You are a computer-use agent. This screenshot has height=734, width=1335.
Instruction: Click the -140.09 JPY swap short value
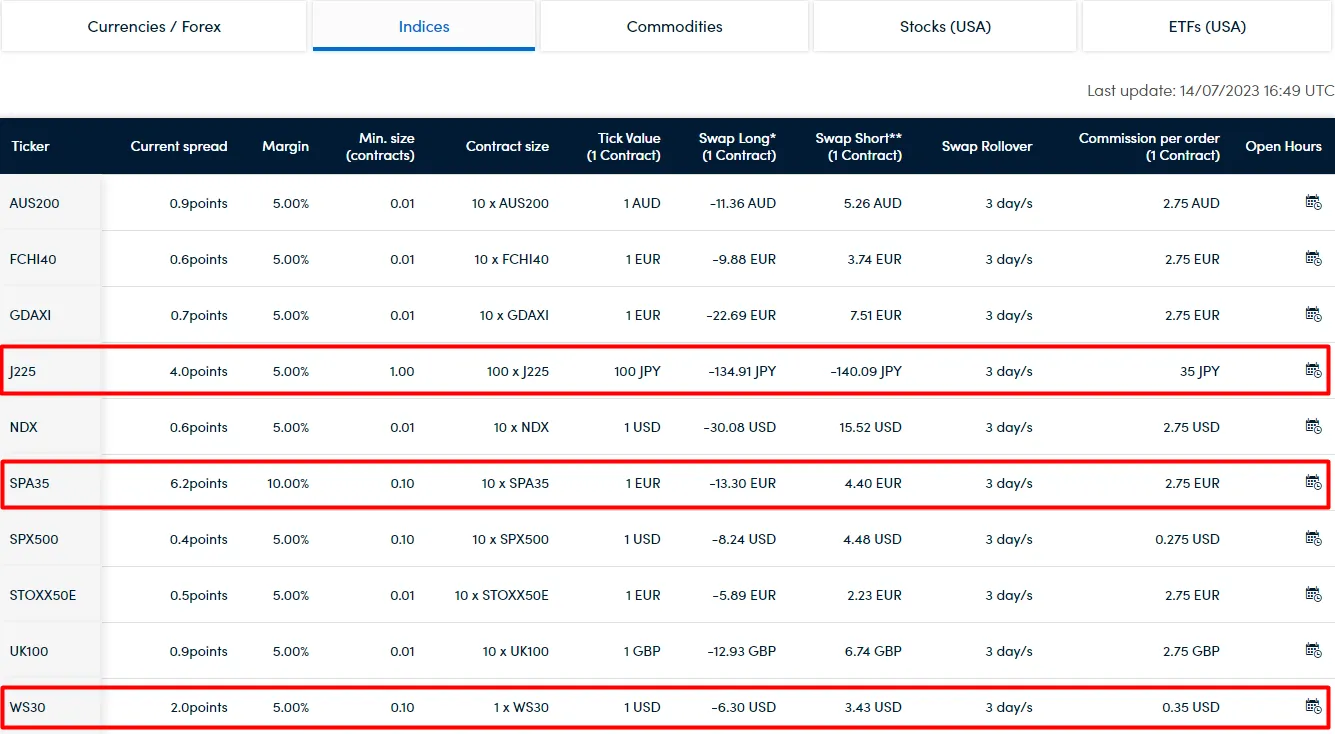pos(865,371)
